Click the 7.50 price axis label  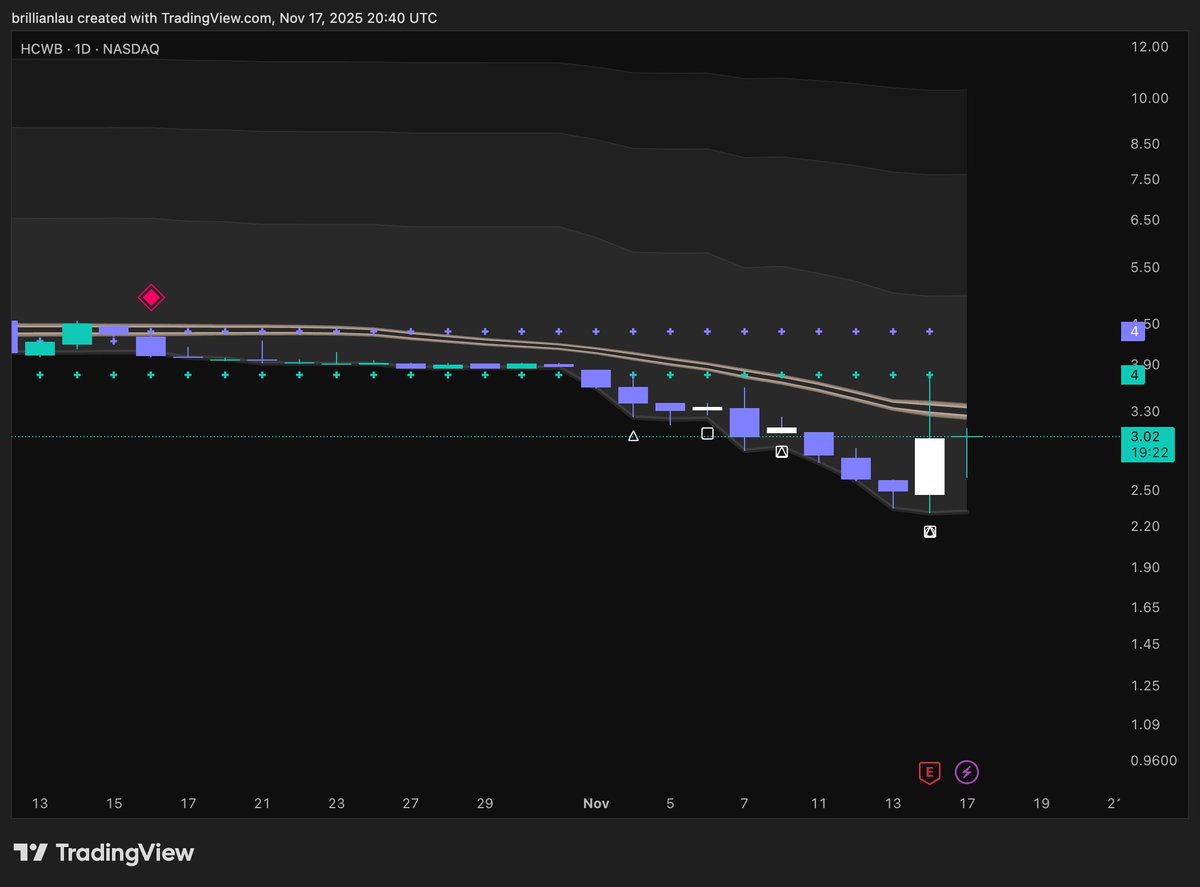(1145, 179)
